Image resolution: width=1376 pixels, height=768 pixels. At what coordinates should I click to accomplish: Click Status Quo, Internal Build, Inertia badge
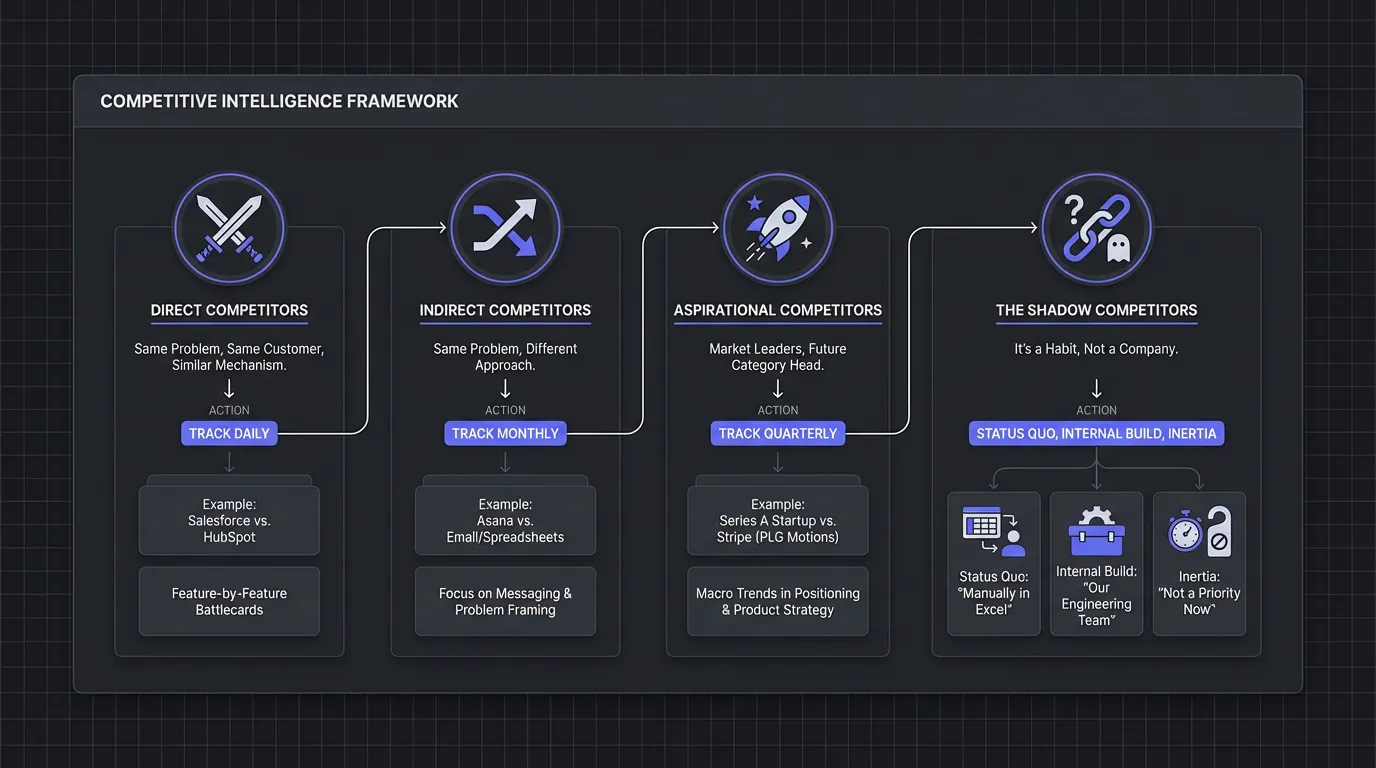coord(1096,433)
